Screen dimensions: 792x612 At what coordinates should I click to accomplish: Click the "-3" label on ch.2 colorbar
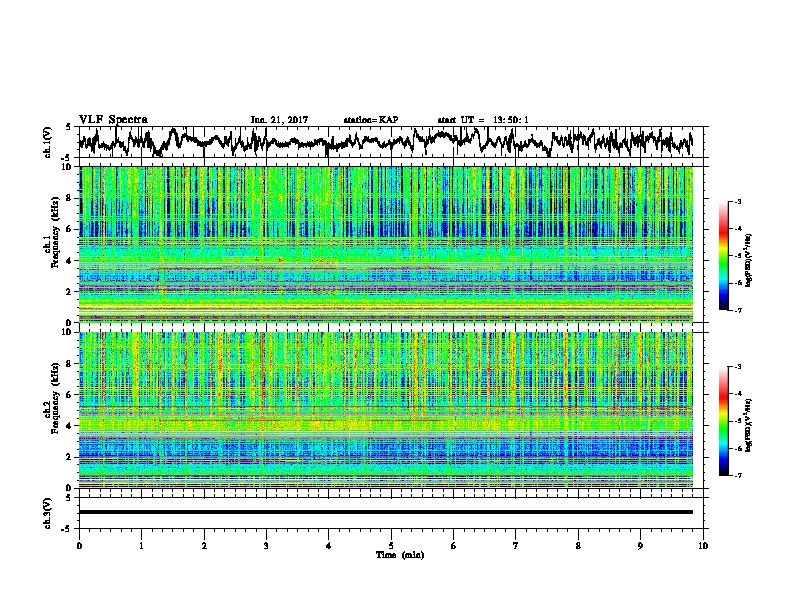(x=738, y=367)
